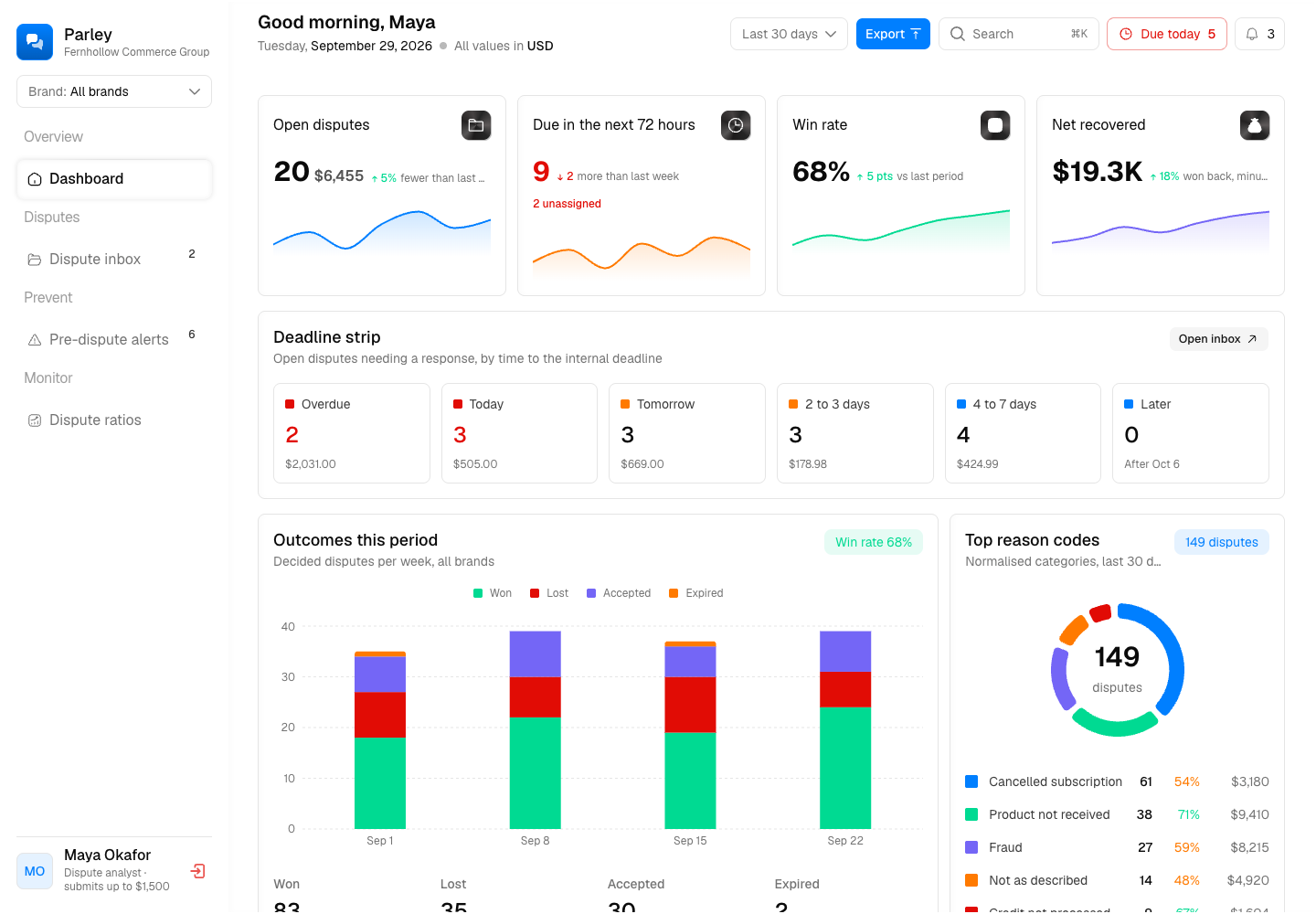Open the Dashboard page in sidebar
The height and width of the screenshot is (914, 1316).
[x=114, y=179]
